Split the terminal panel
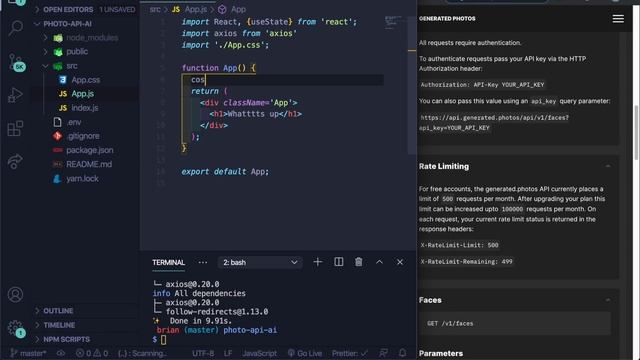640x360 pixels. (x=338, y=262)
